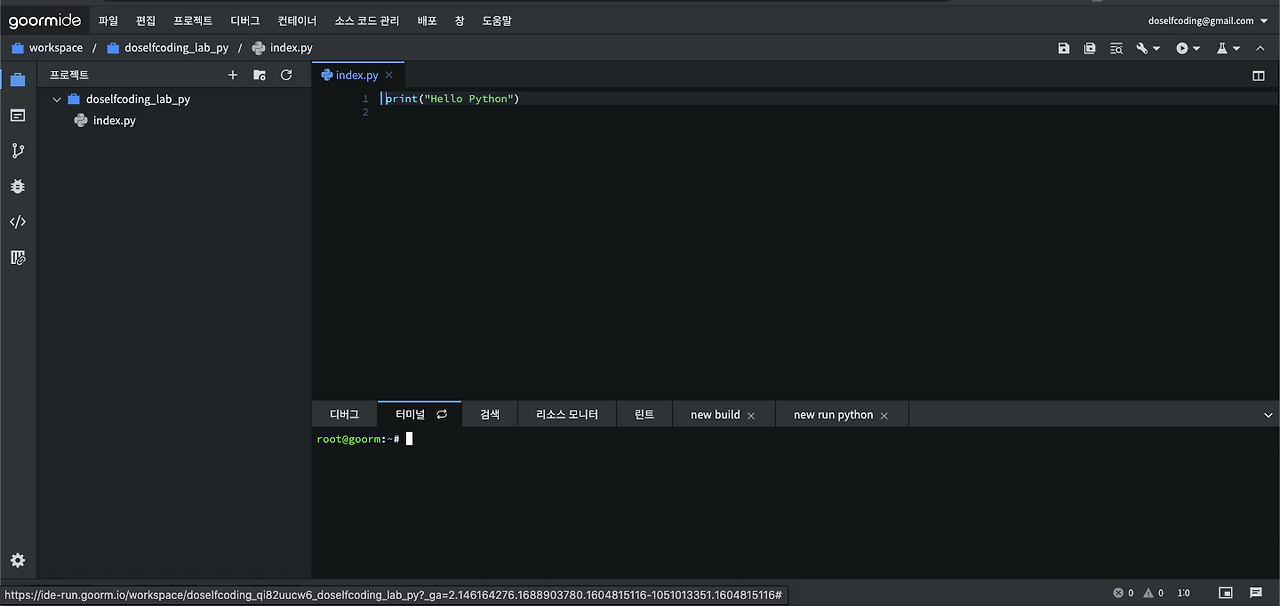Open the source control branch icon in sidebar
Image resolution: width=1280 pixels, height=606 pixels.
17,151
